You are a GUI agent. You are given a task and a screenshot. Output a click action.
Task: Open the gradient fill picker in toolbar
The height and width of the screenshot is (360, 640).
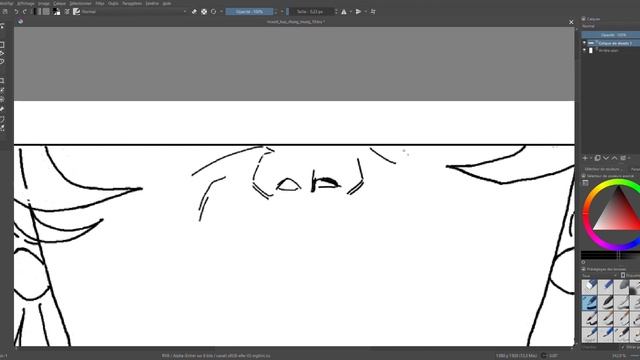tap(37, 12)
